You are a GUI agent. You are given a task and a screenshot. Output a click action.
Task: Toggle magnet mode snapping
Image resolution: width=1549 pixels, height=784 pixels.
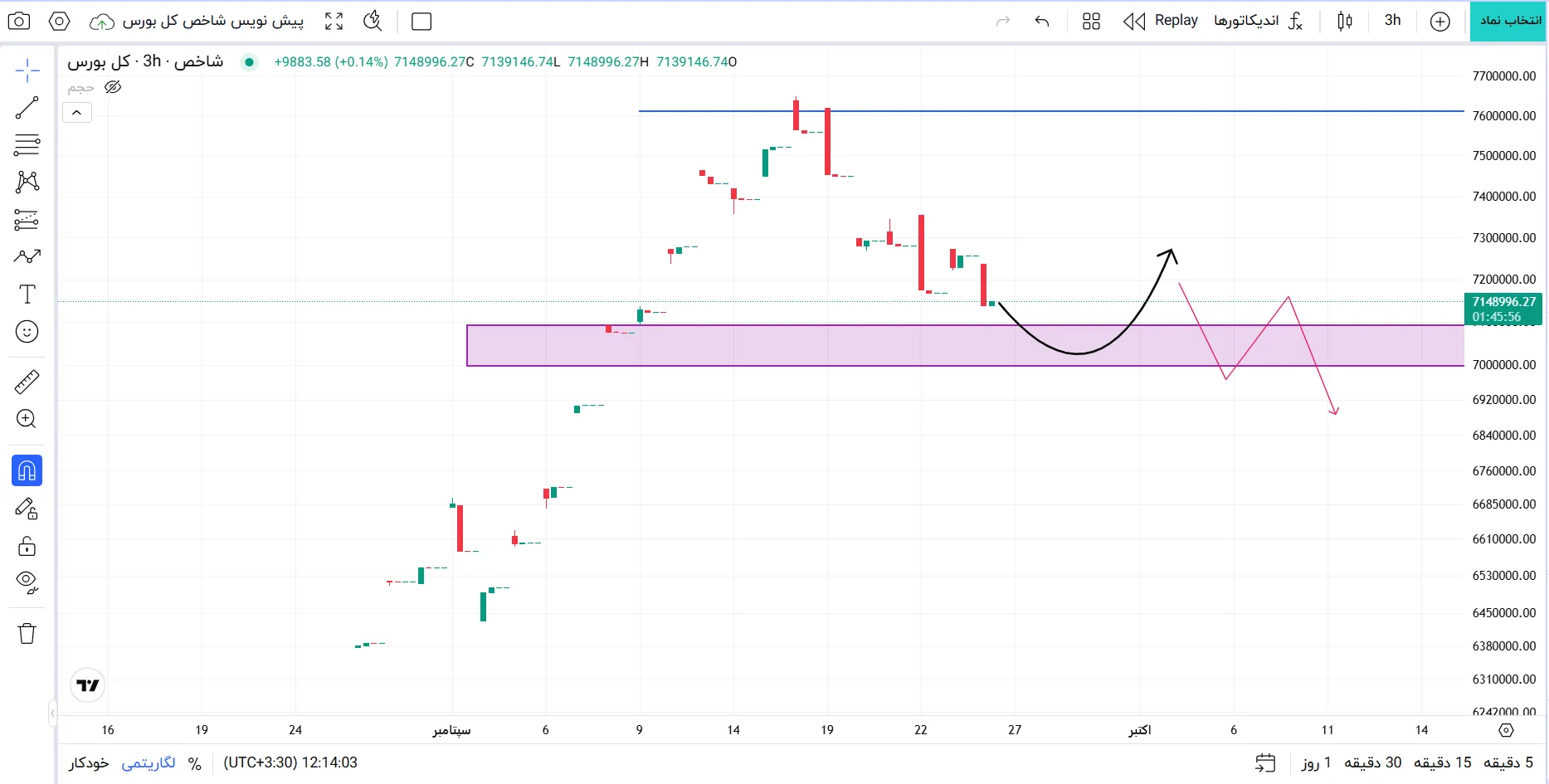pyautogui.click(x=27, y=471)
